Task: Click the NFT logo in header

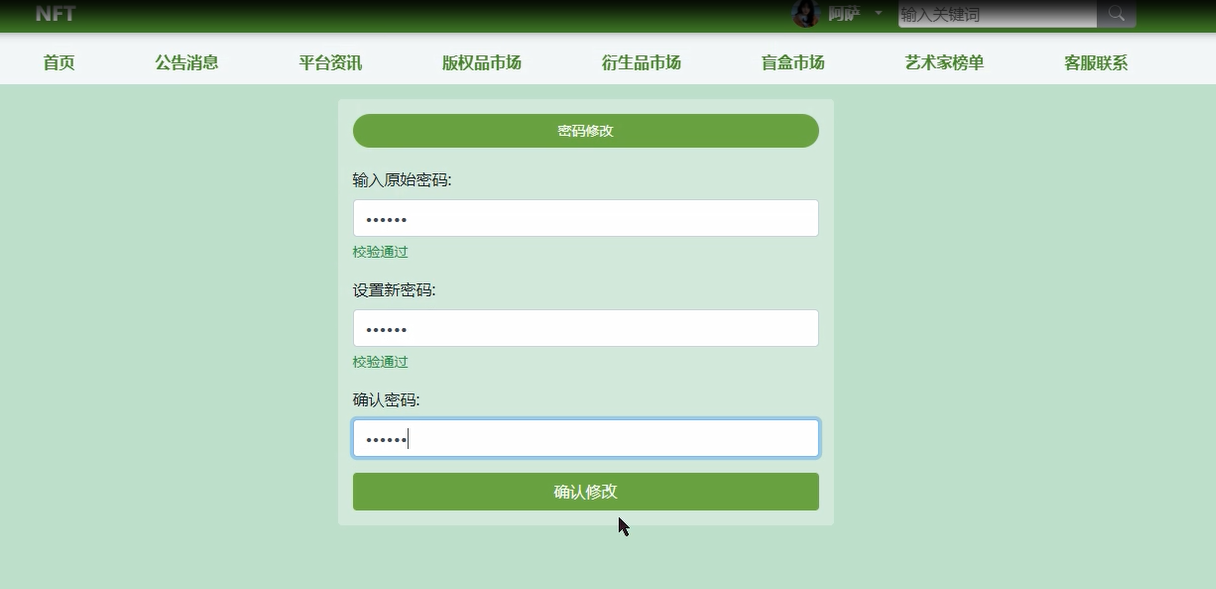Action: click(55, 14)
